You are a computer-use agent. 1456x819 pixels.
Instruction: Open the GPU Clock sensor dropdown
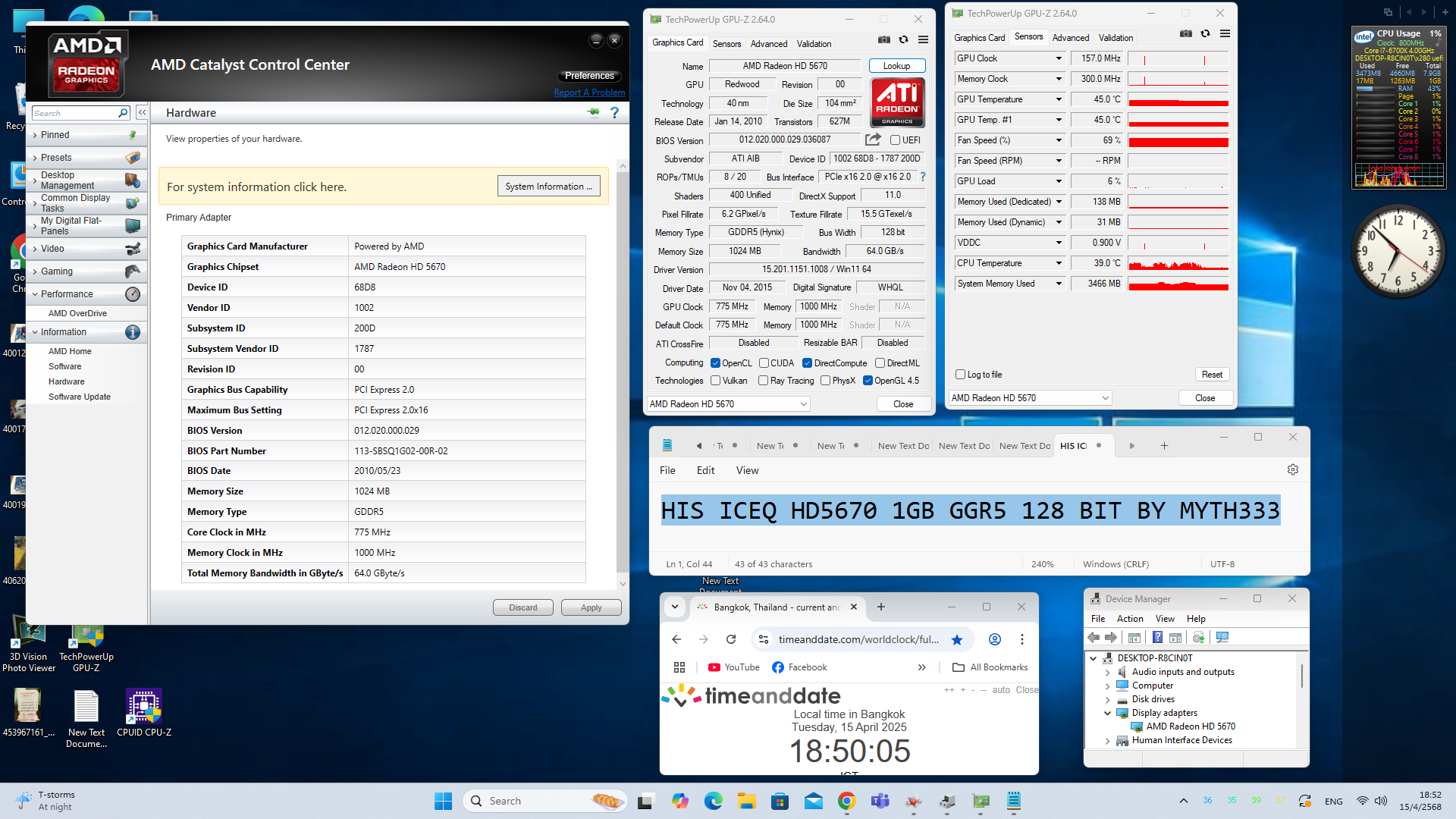pyautogui.click(x=1059, y=58)
